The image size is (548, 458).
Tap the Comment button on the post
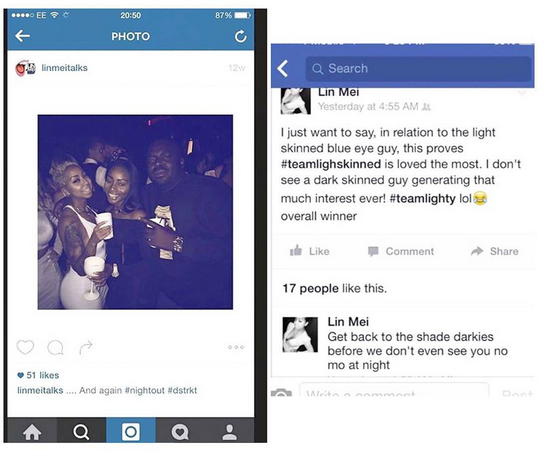pos(401,251)
